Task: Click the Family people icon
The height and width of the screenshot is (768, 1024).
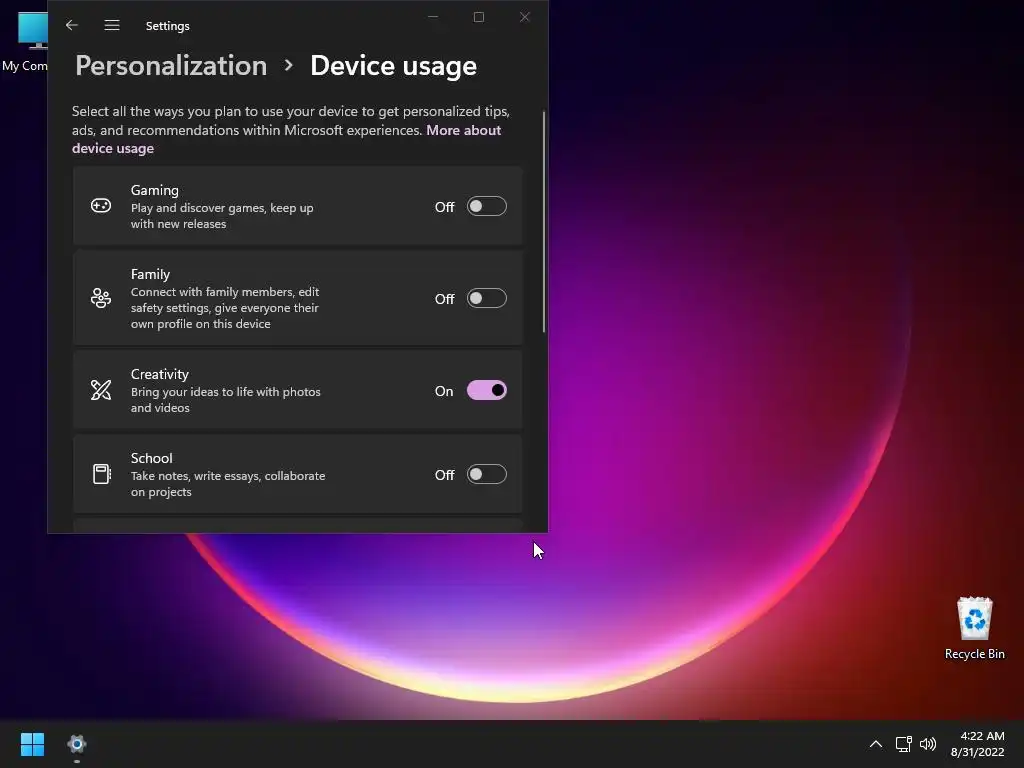Action: [x=101, y=298]
